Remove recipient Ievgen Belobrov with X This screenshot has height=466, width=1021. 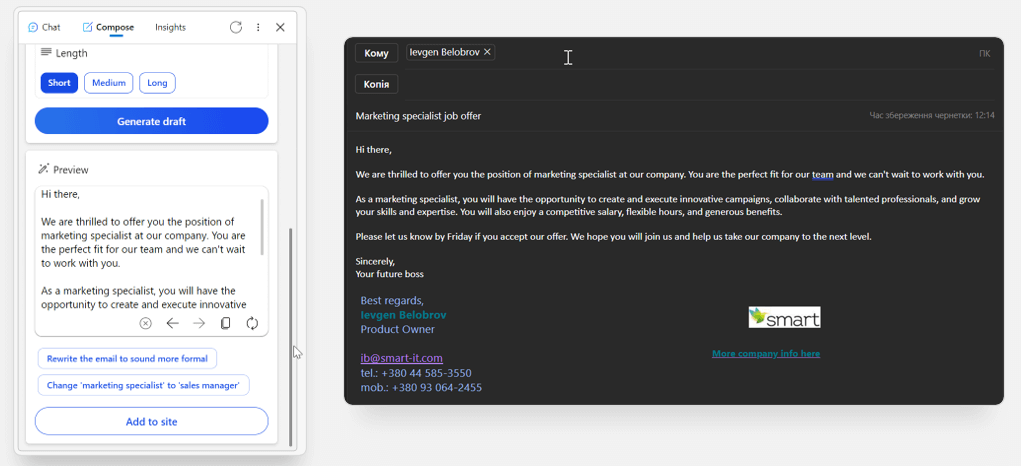click(488, 52)
